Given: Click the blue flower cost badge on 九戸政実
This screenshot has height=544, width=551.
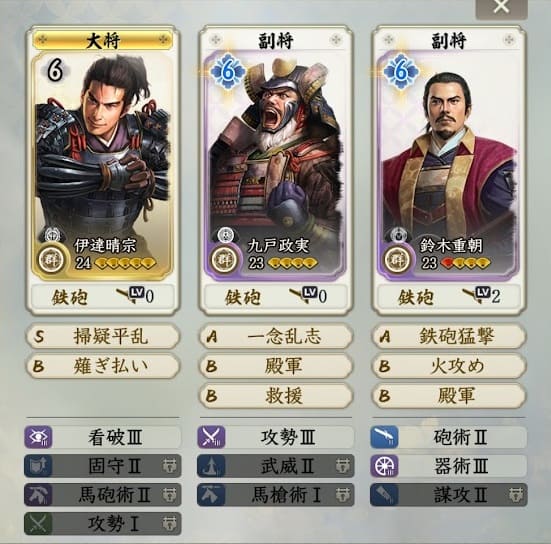Looking at the screenshot, I should pos(228,71).
